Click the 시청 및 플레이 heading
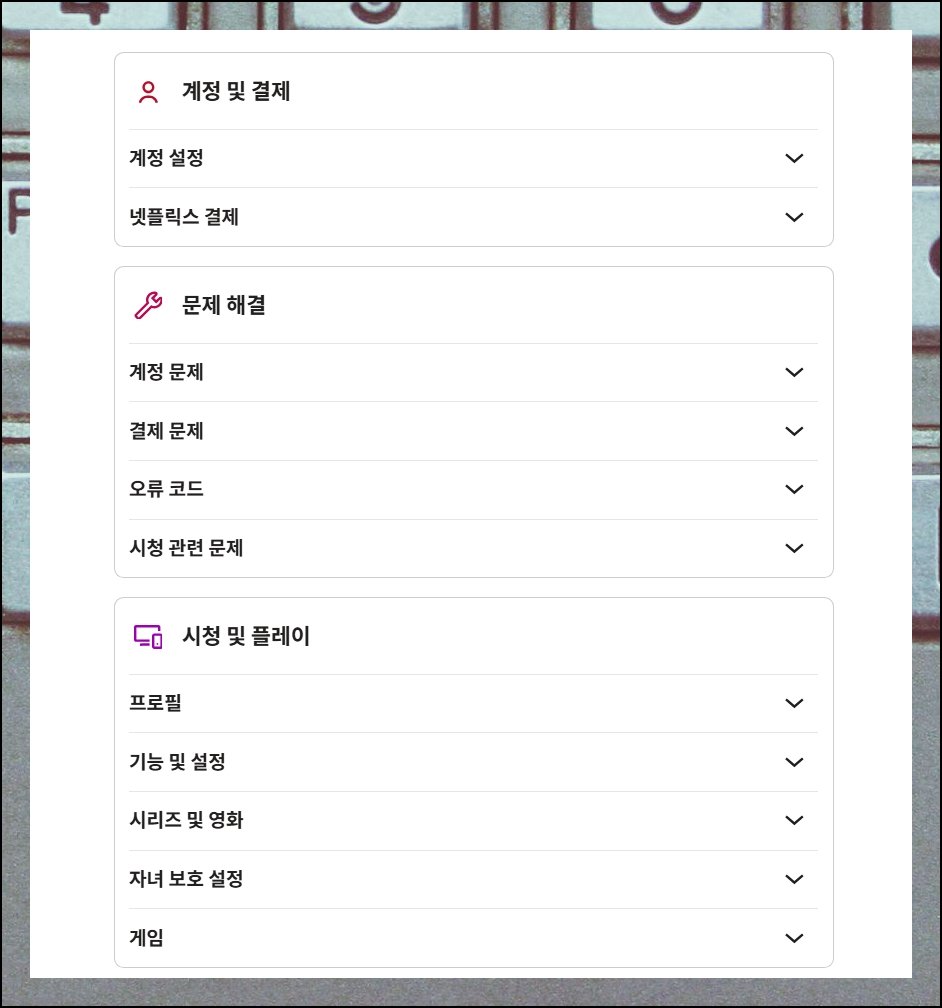Screen dimensions: 942x1008 246,636
